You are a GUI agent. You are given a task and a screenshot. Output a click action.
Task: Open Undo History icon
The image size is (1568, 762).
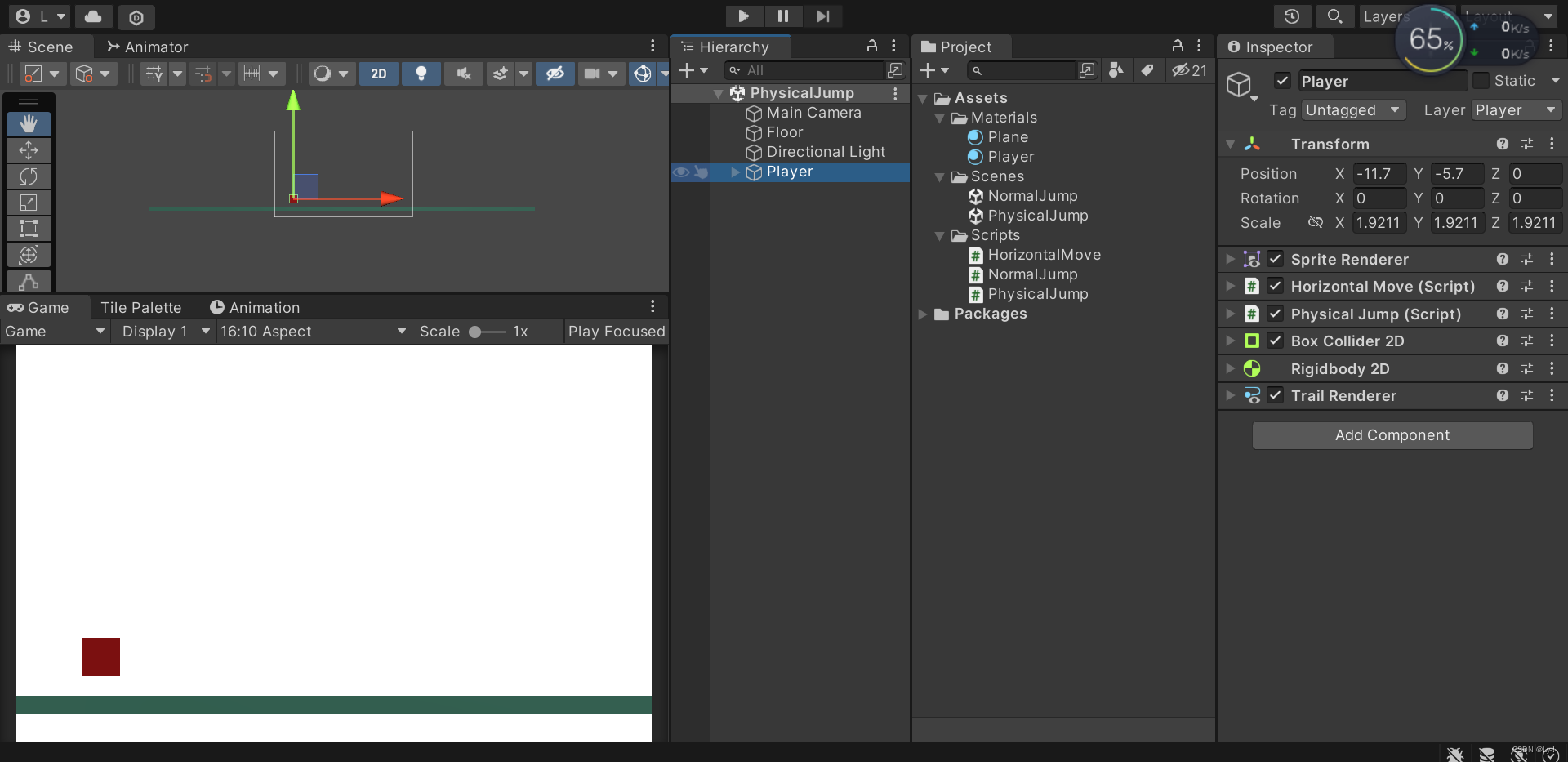click(1292, 16)
